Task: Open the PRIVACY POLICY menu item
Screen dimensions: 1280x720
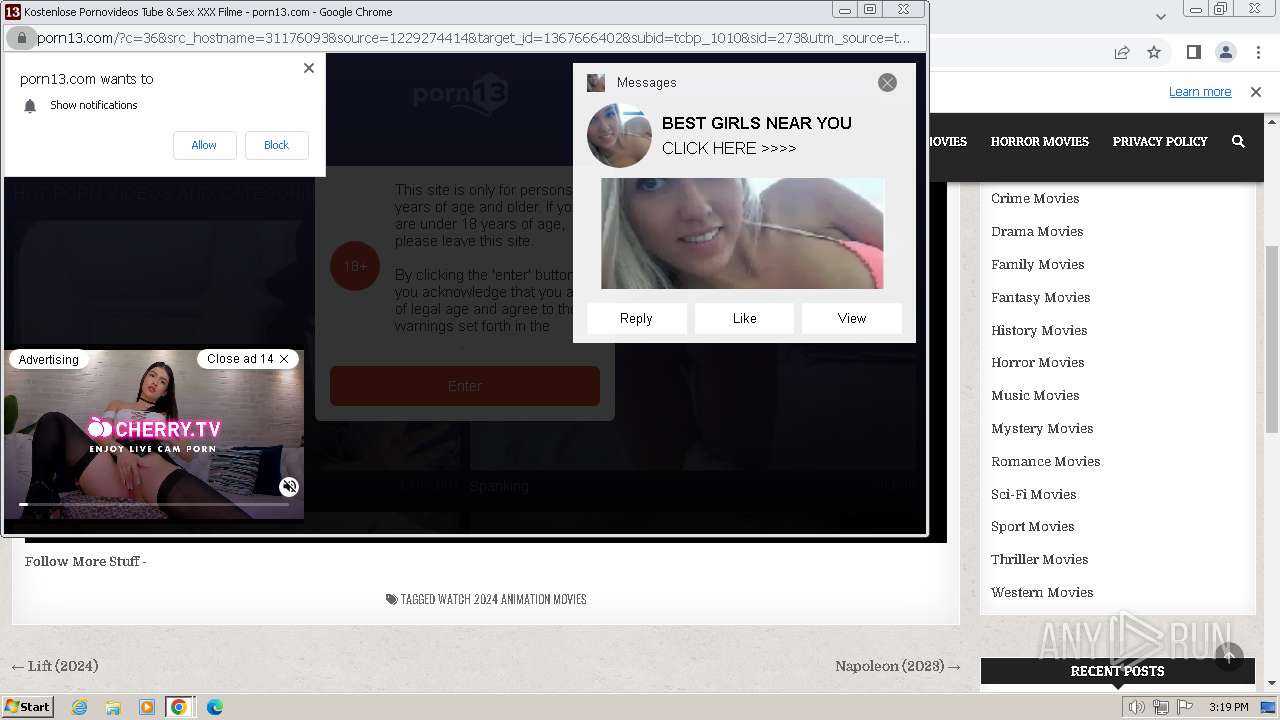Action: [x=1160, y=142]
